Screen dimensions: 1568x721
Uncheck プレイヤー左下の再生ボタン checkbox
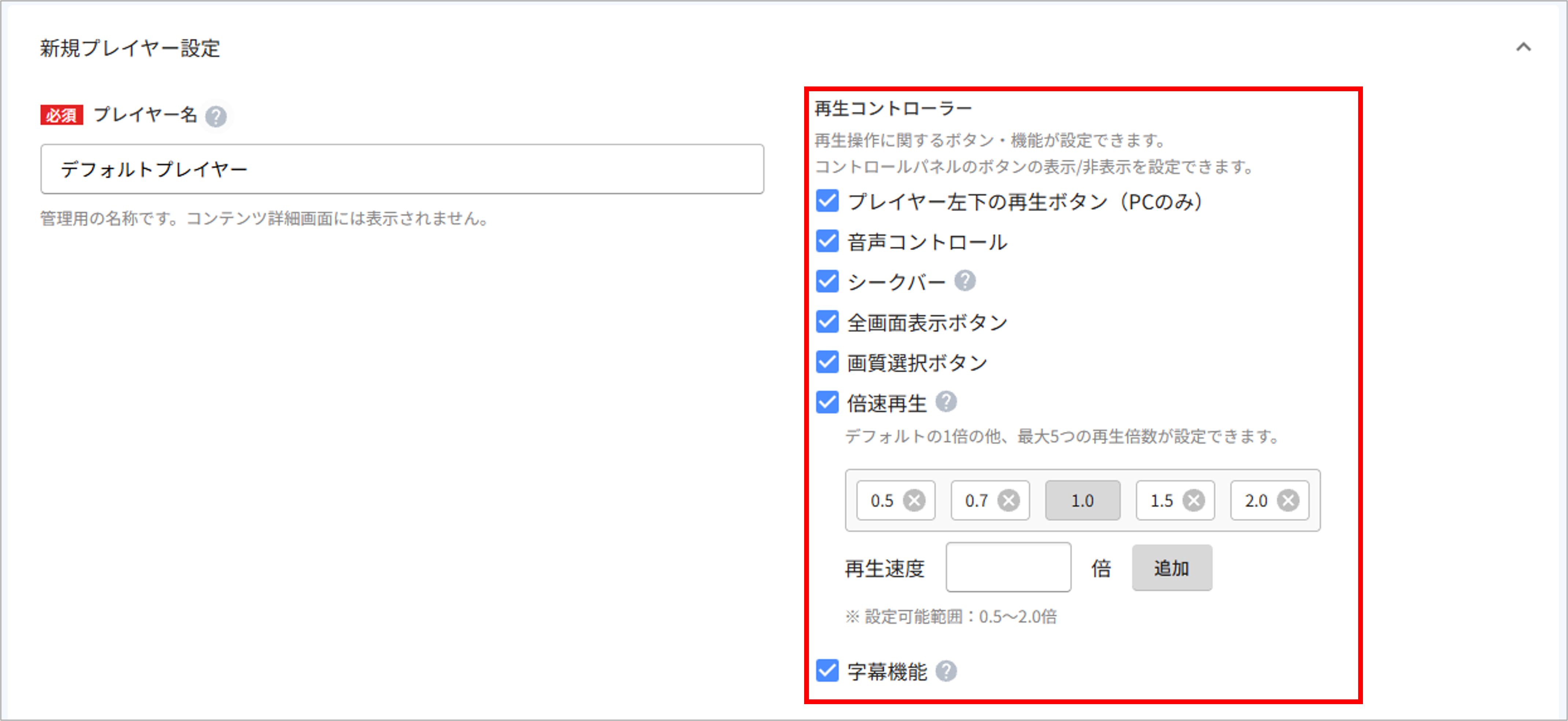[827, 201]
